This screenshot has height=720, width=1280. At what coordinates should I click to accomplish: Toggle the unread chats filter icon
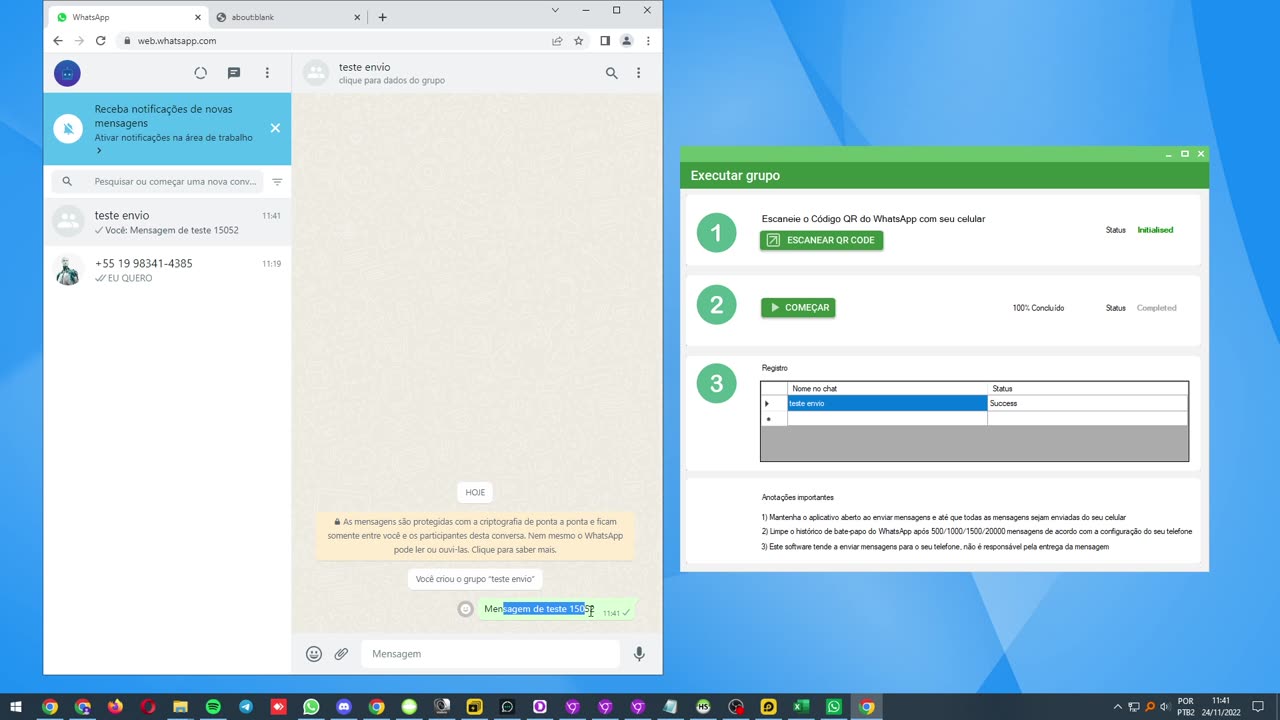pos(277,182)
